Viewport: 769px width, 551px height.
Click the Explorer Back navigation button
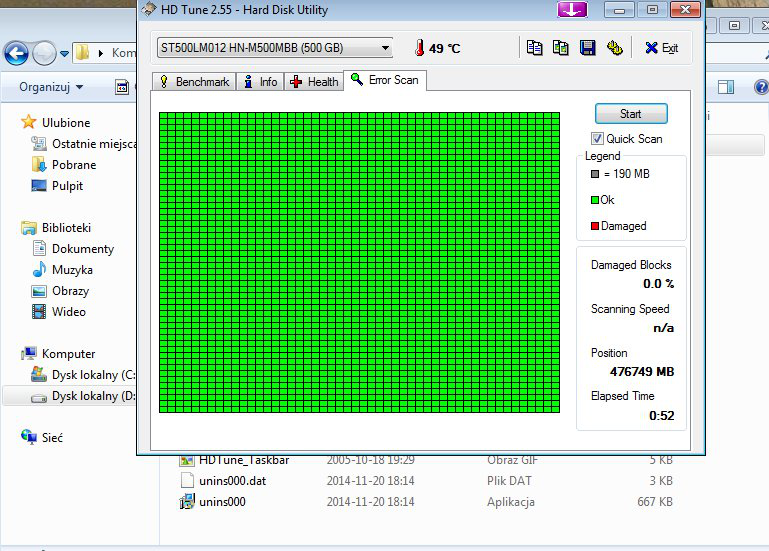tap(17, 53)
